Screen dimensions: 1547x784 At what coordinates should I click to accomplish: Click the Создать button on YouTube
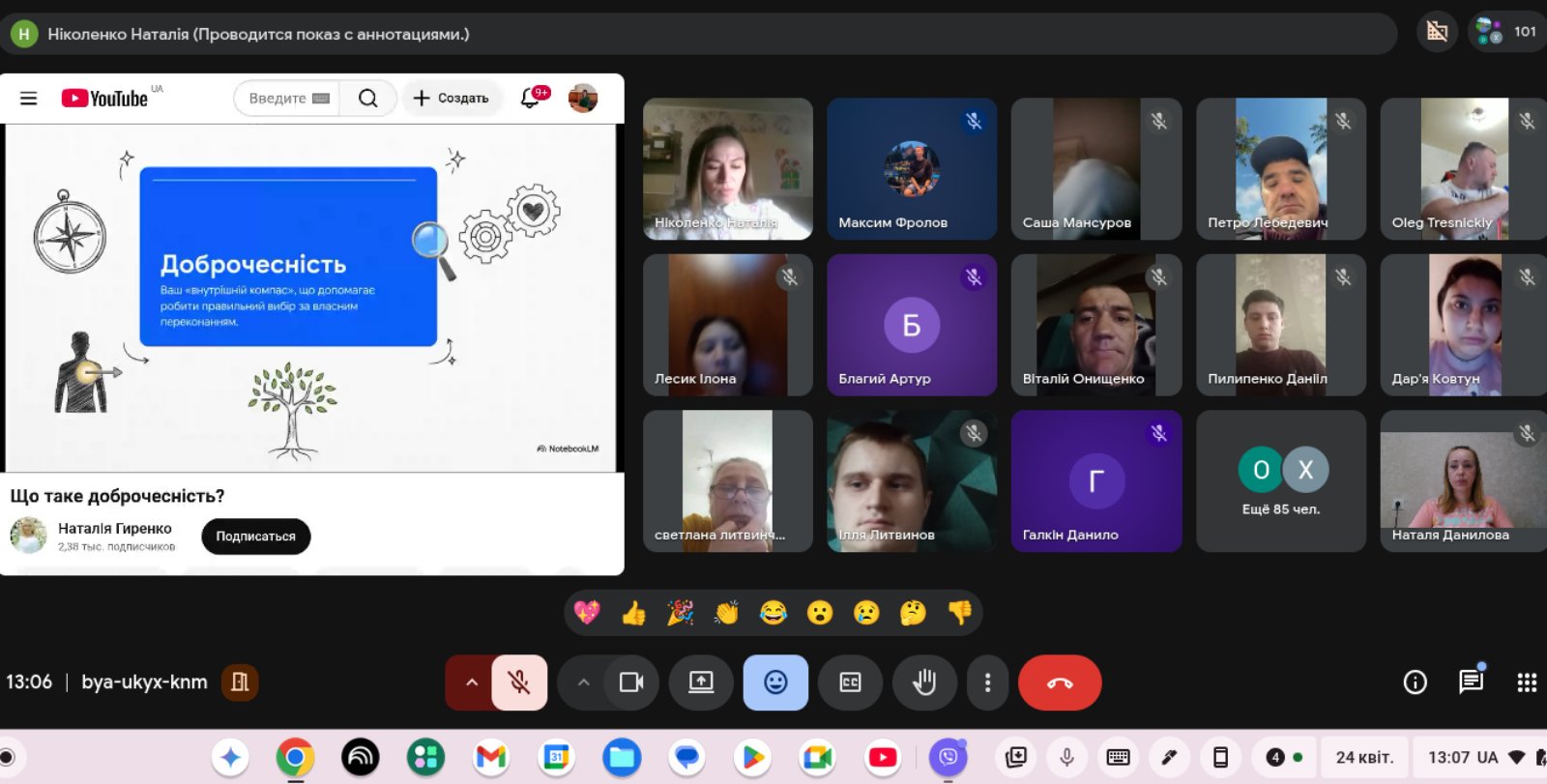pyautogui.click(x=452, y=98)
